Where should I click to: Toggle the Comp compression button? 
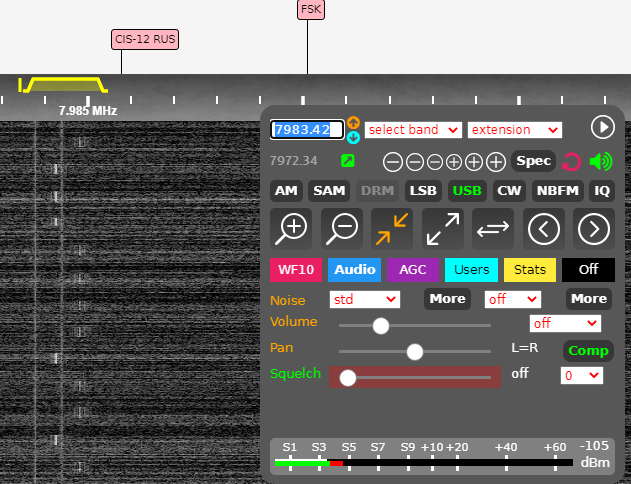pyautogui.click(x=588, y=351)
